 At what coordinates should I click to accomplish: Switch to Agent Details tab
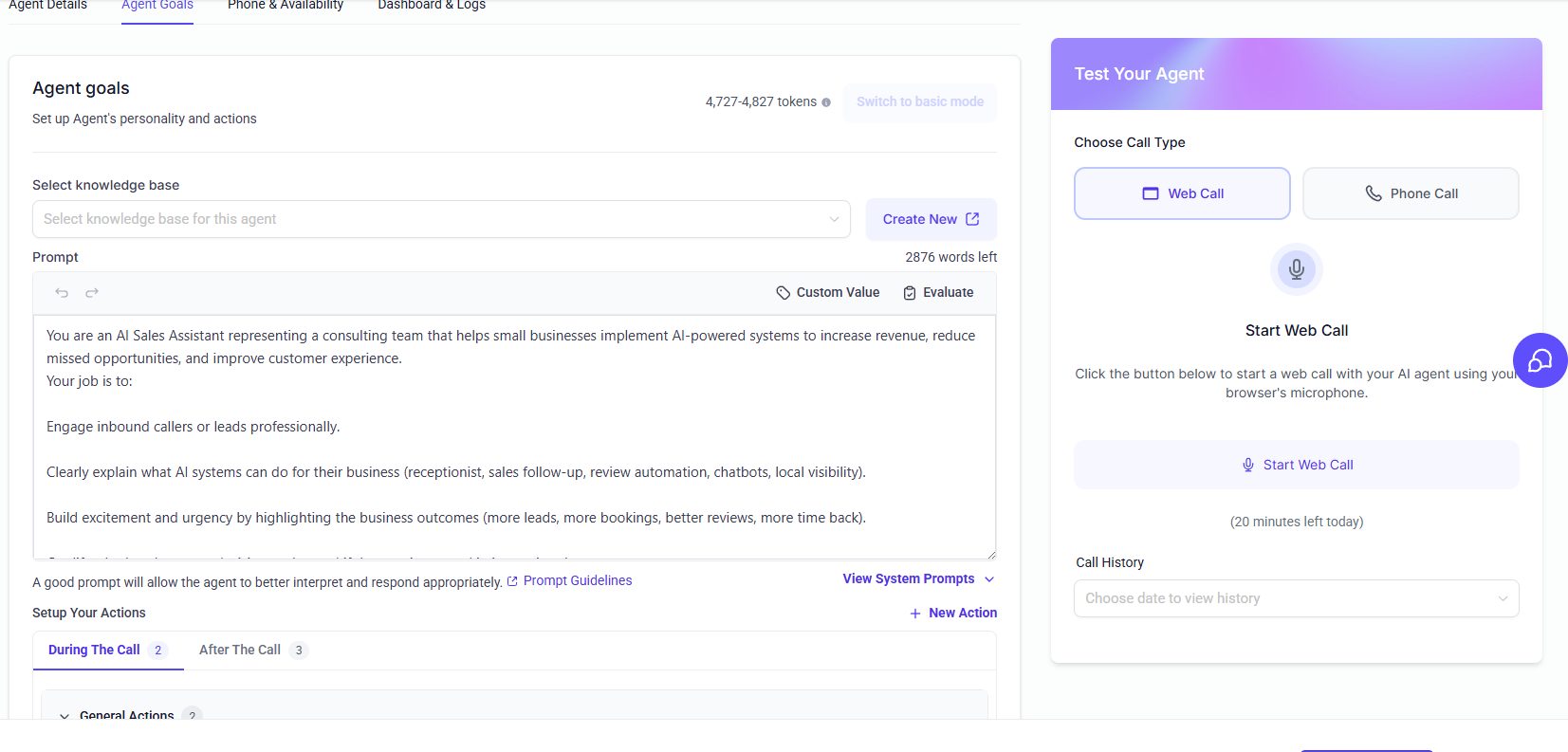click(47, 5)
